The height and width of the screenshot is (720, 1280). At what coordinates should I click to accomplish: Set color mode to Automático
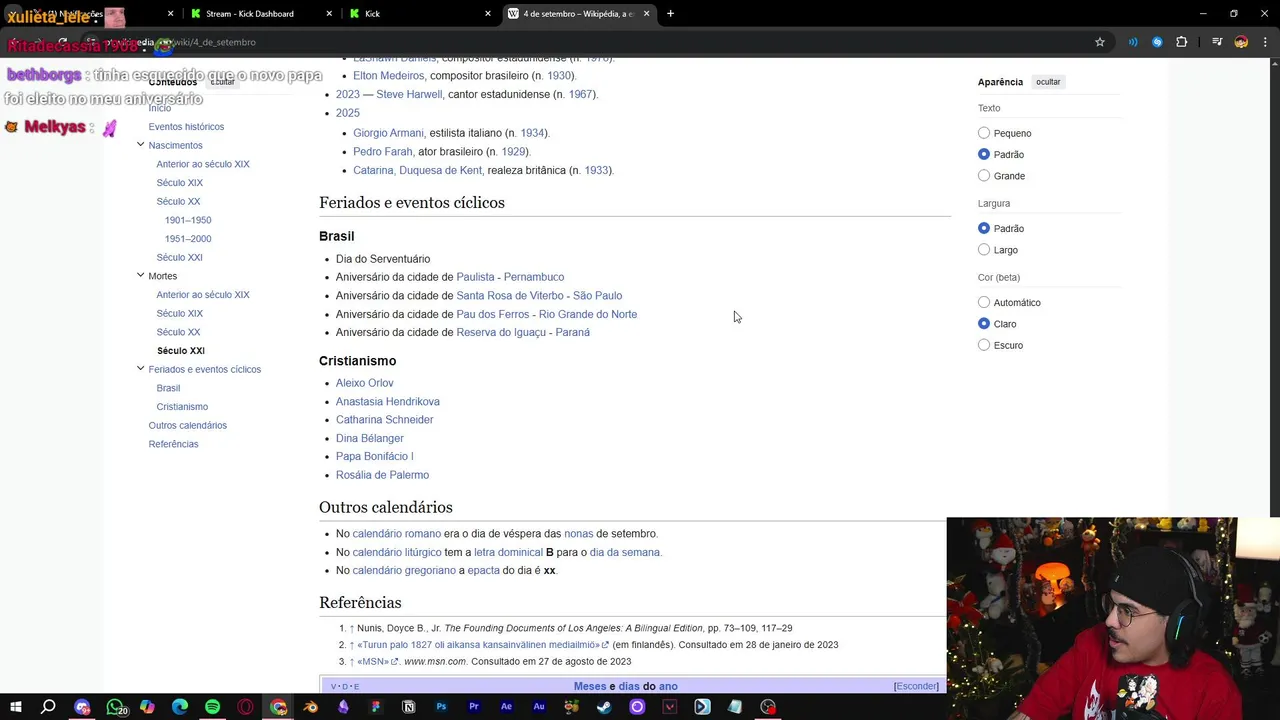pyautogui.click(x=984, y=302)
